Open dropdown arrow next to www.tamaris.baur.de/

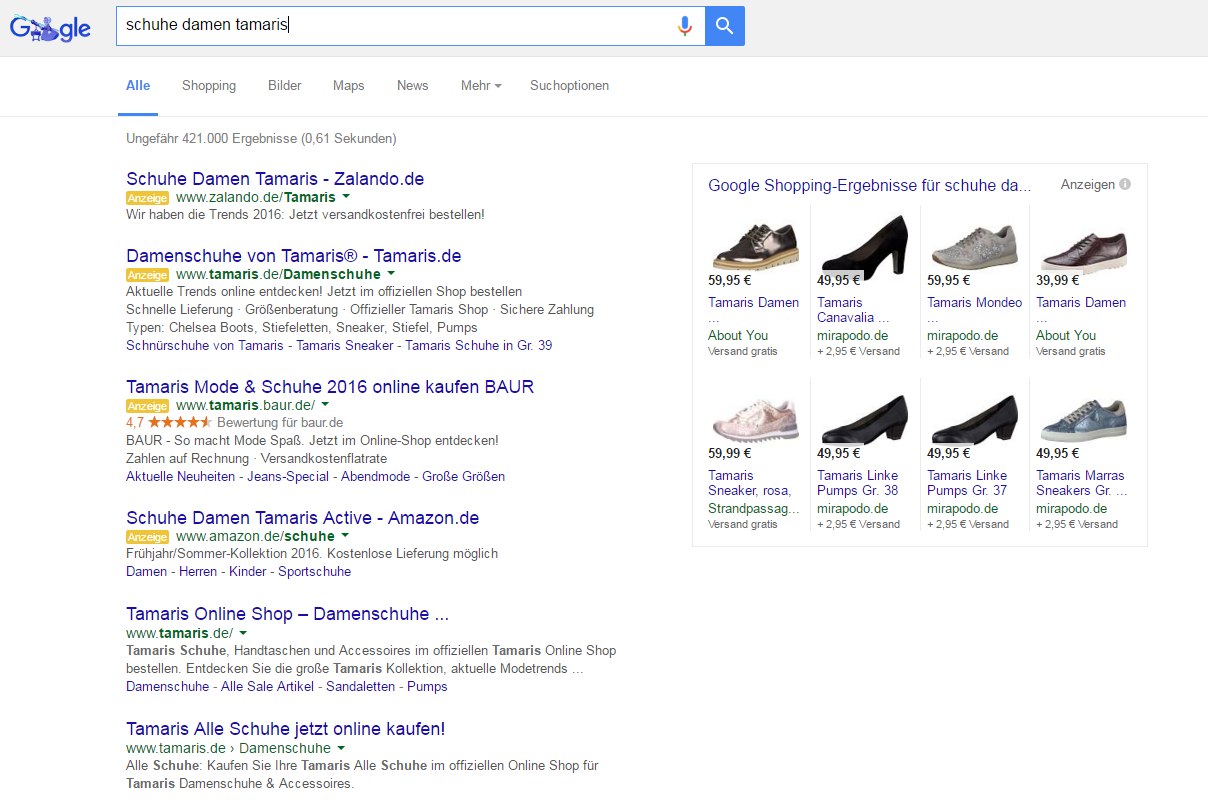coord(325,404)
